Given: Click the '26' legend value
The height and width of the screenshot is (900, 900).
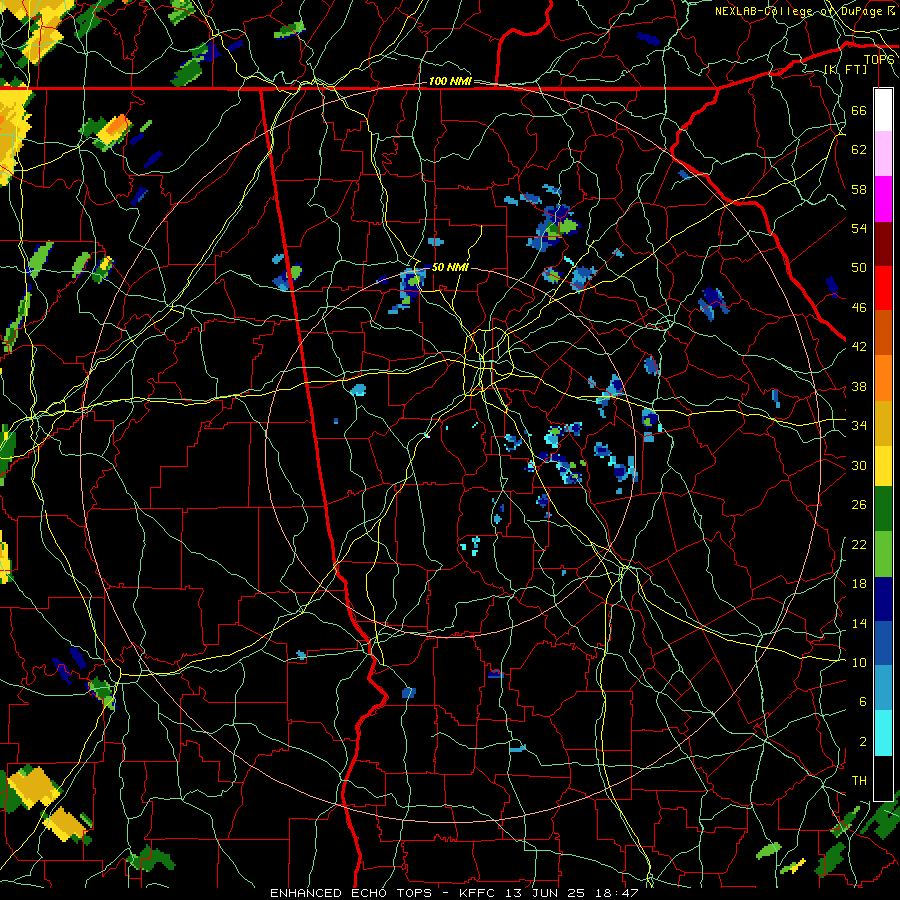Looking at the screenshot, I should pos(859,505).
